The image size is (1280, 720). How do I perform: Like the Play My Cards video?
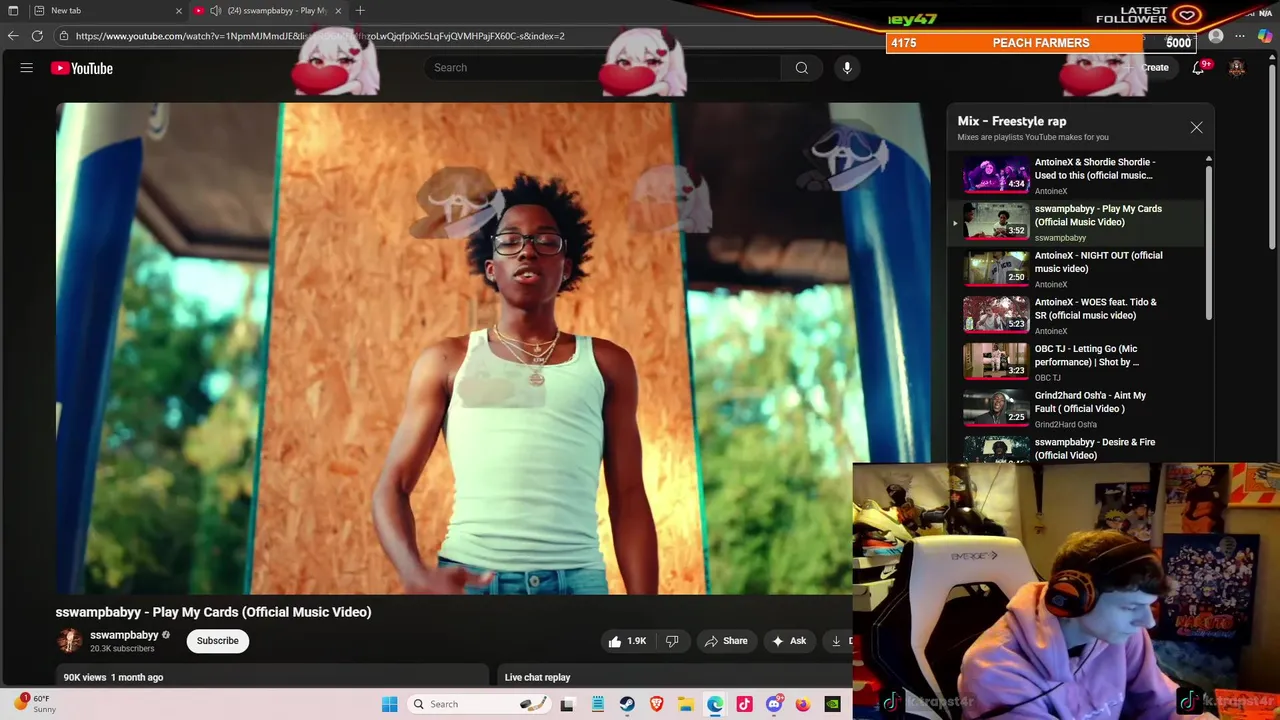(x=627, y=641)
